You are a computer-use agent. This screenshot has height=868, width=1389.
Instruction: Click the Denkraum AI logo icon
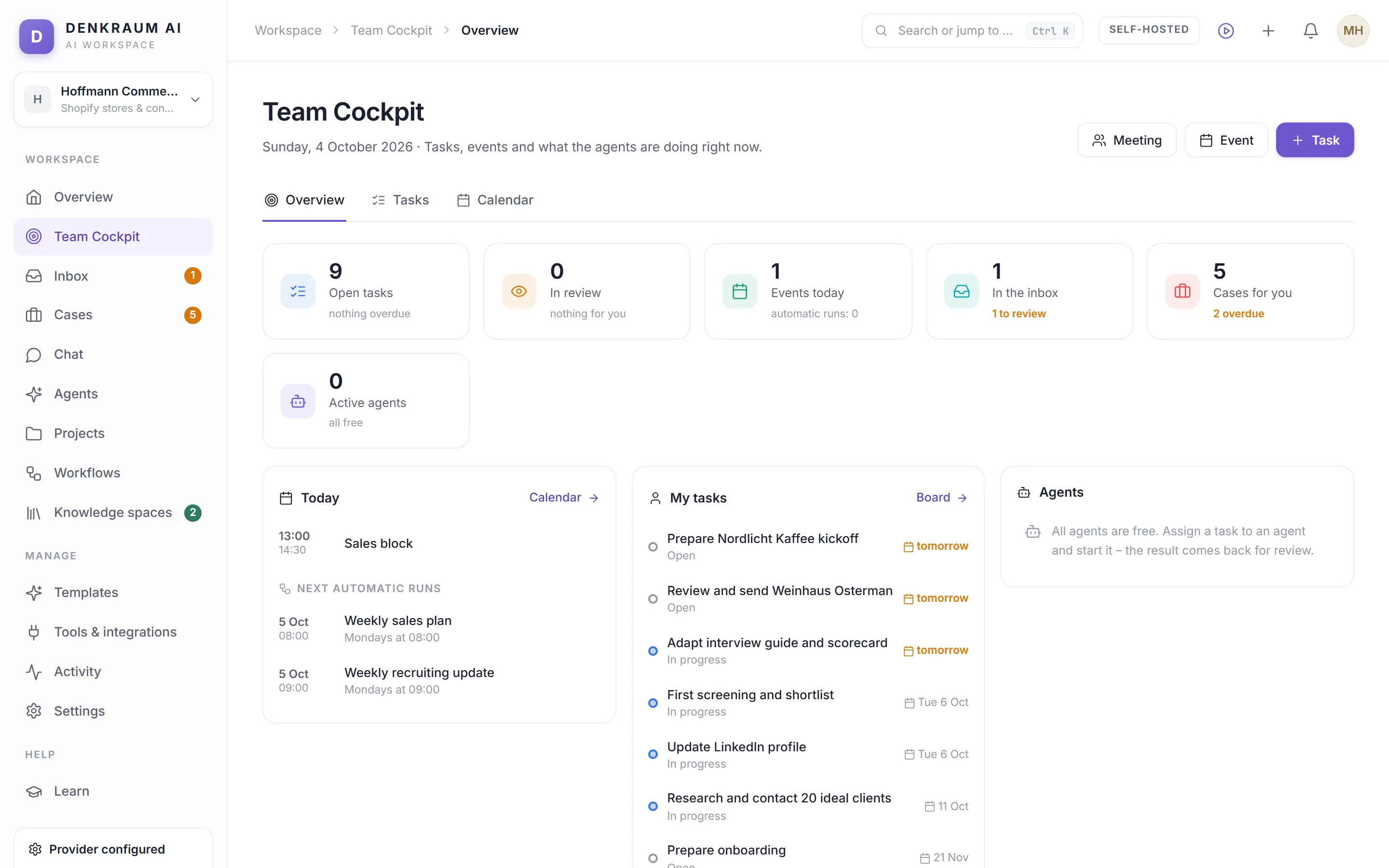[37, 36]
